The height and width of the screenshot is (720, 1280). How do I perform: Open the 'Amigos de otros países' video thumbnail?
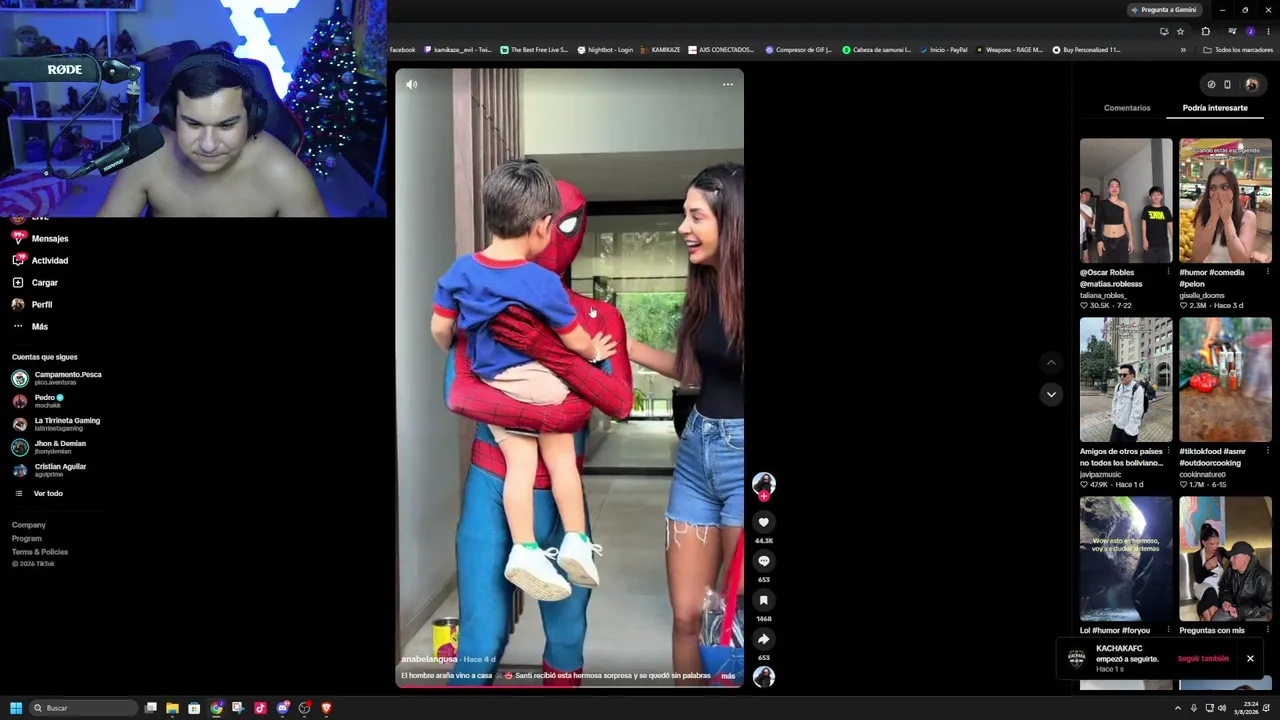pyautogui.click(x=1126, y=380)
